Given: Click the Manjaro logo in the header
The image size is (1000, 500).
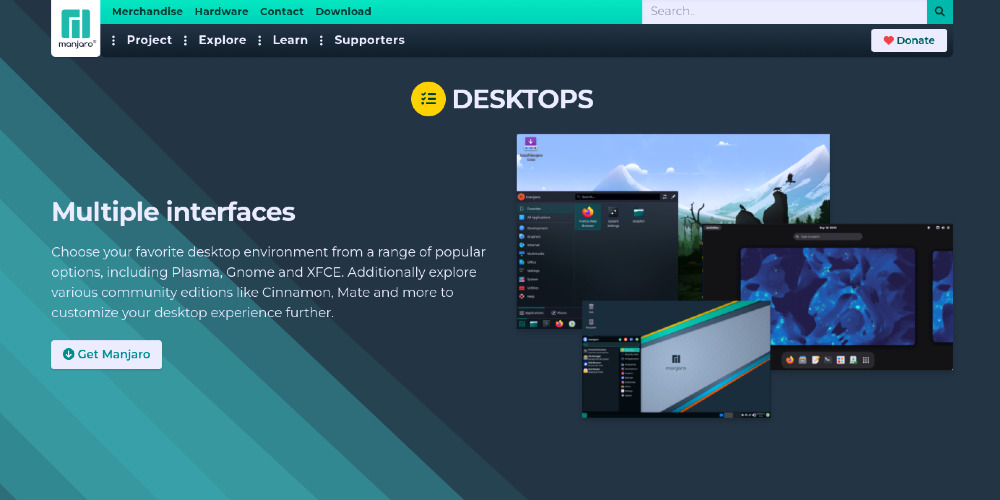Looking at the screenshot, I should pyautogui.click(x=76, y=28).
